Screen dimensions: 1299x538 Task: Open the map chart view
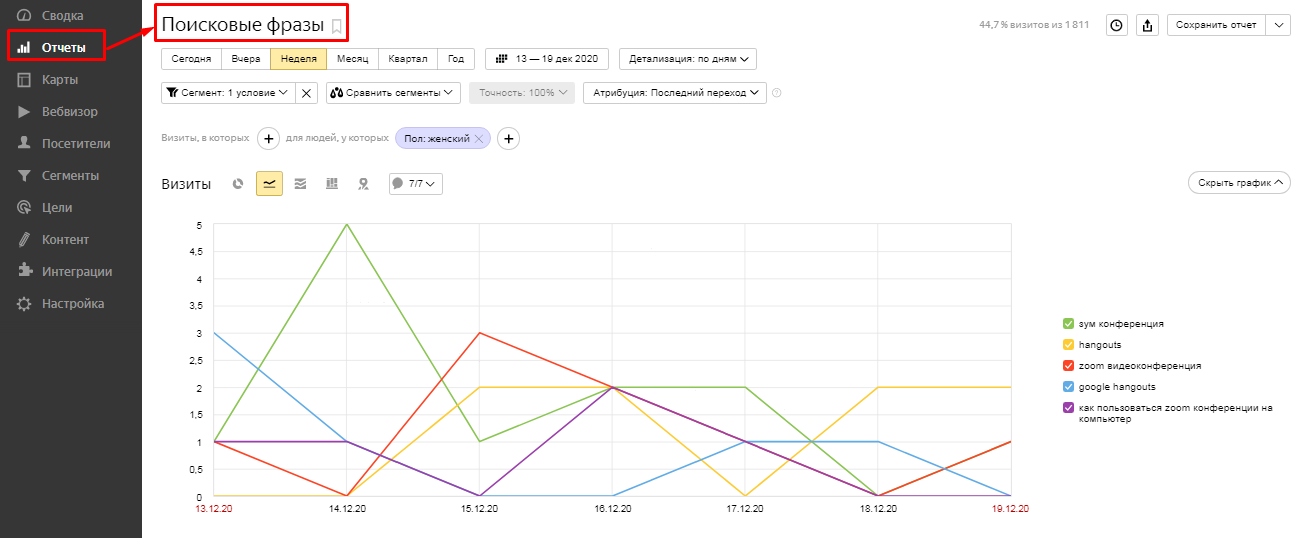click(363, 184)
